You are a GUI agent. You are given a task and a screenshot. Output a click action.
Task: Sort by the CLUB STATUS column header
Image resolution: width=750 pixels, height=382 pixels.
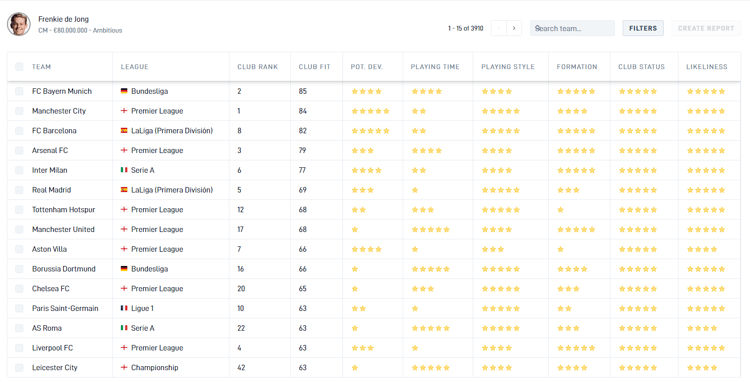click(x=641, y=66)
